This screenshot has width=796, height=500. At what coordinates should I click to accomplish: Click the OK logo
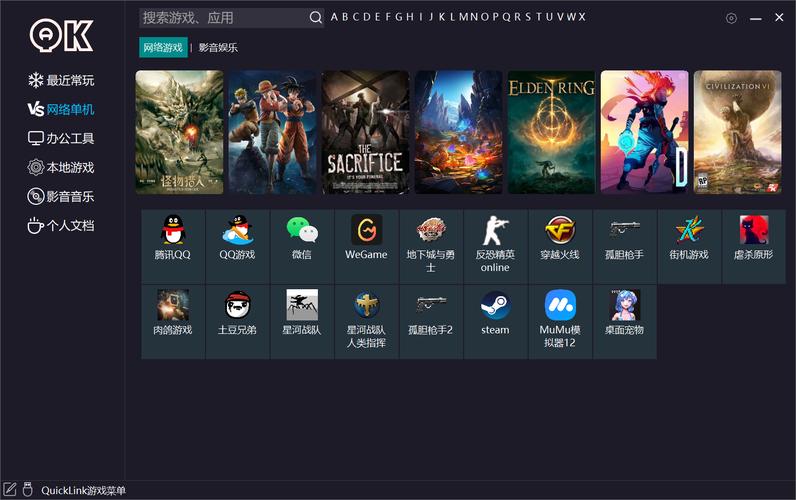tap(61, 36)
